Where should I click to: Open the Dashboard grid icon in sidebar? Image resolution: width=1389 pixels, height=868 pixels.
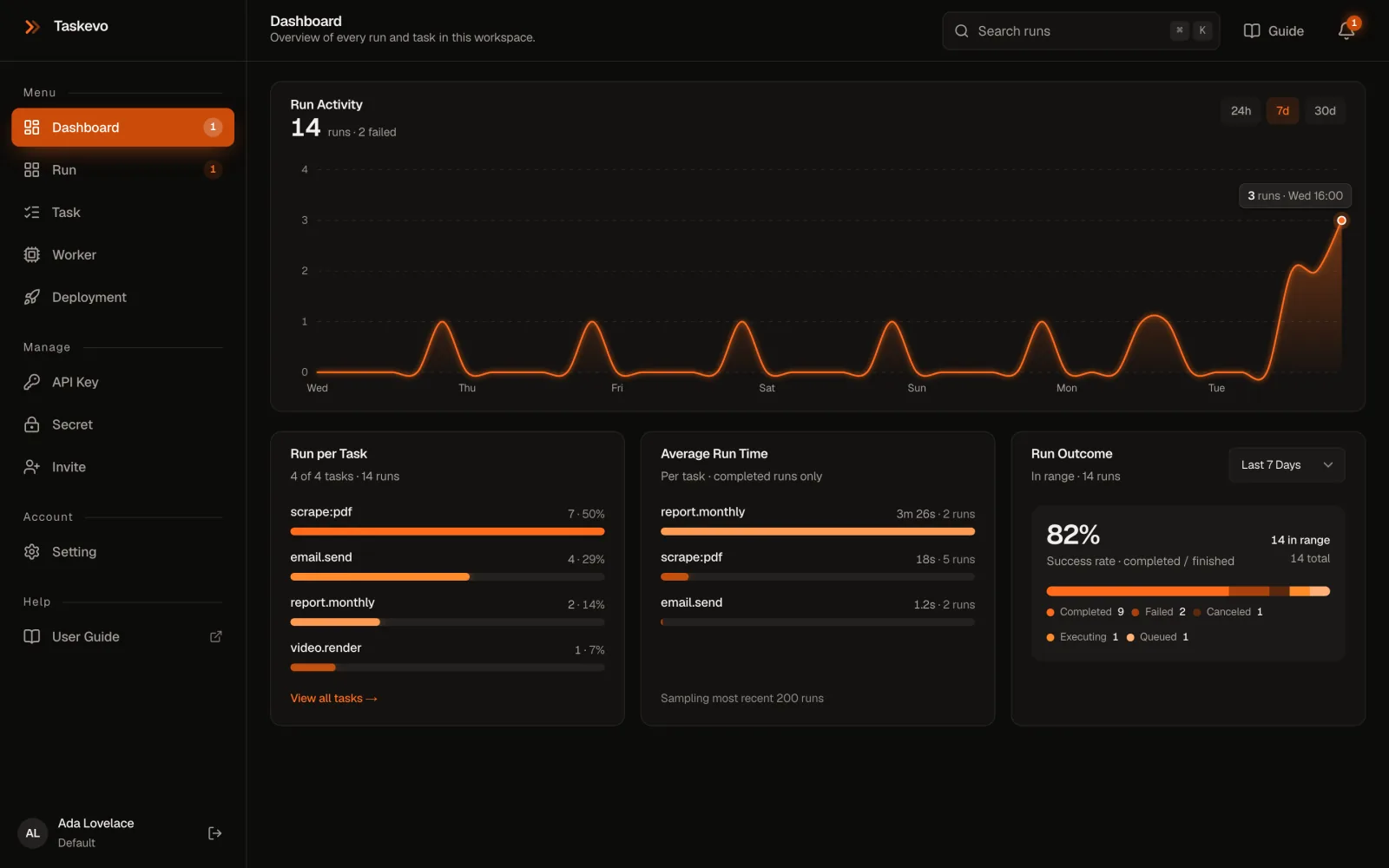(x=32, y=128)
